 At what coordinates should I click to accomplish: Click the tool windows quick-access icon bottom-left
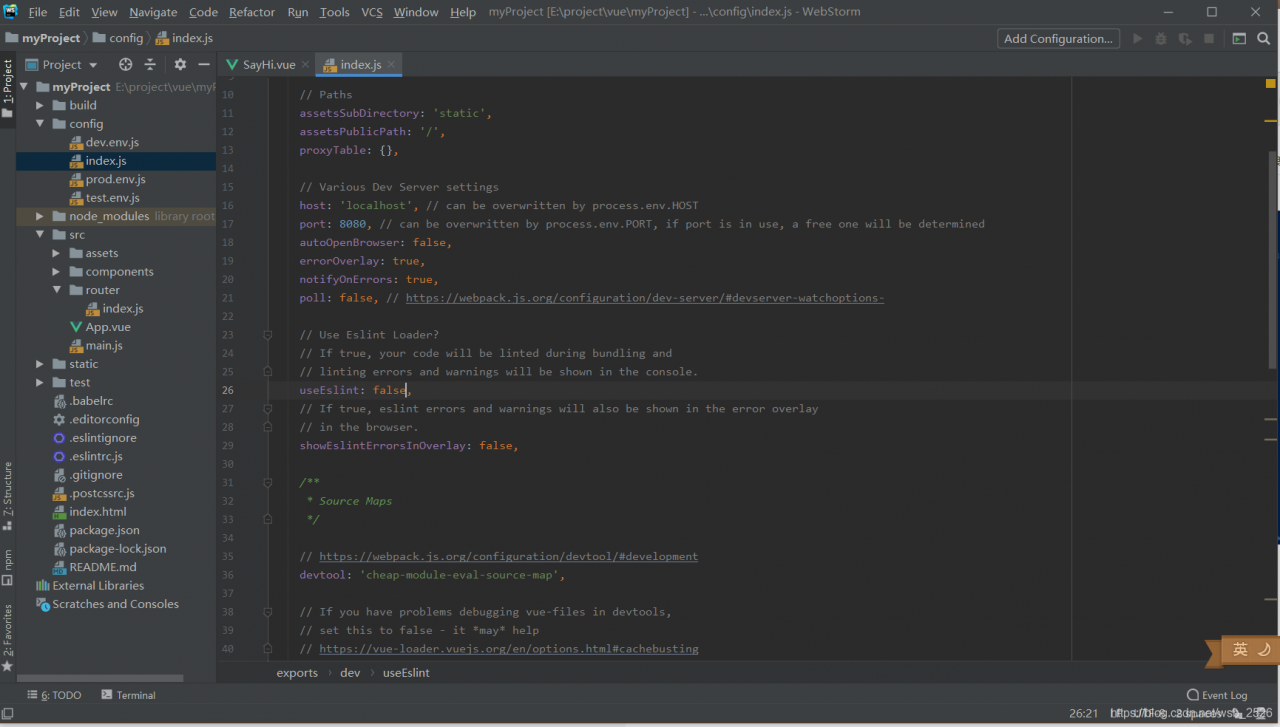(8, 713)
